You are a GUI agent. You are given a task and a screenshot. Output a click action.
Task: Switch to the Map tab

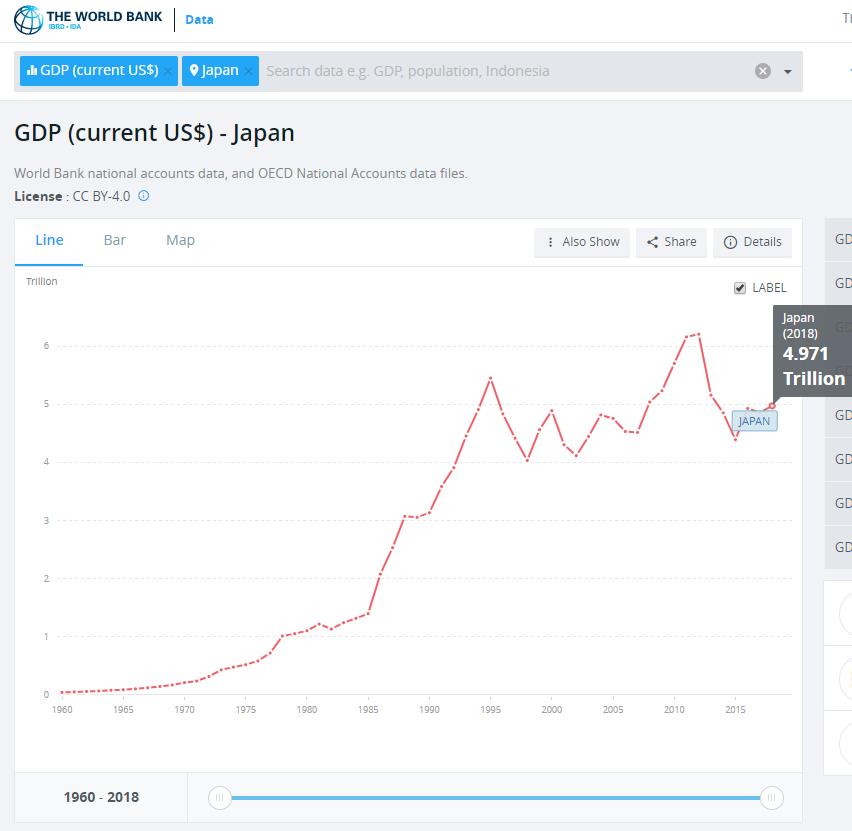click(x=180, y=240)
